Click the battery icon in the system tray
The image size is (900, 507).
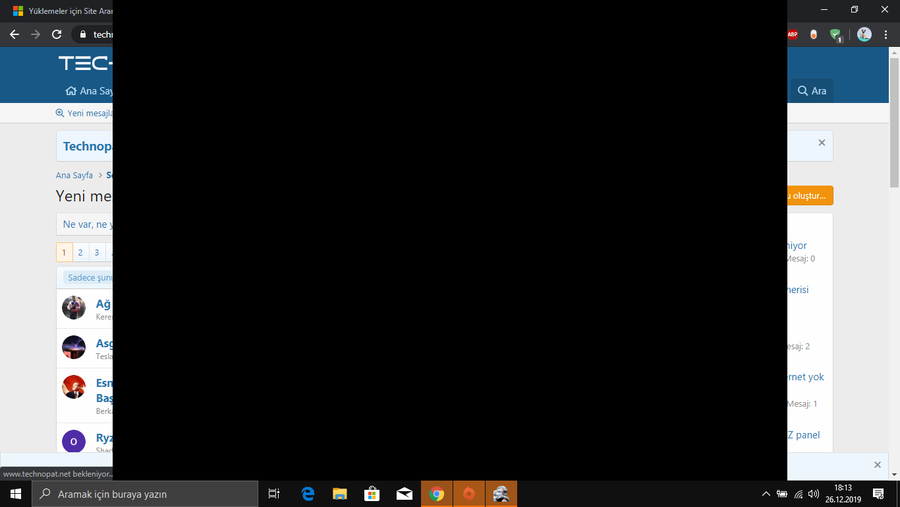[x=782, y=494]
